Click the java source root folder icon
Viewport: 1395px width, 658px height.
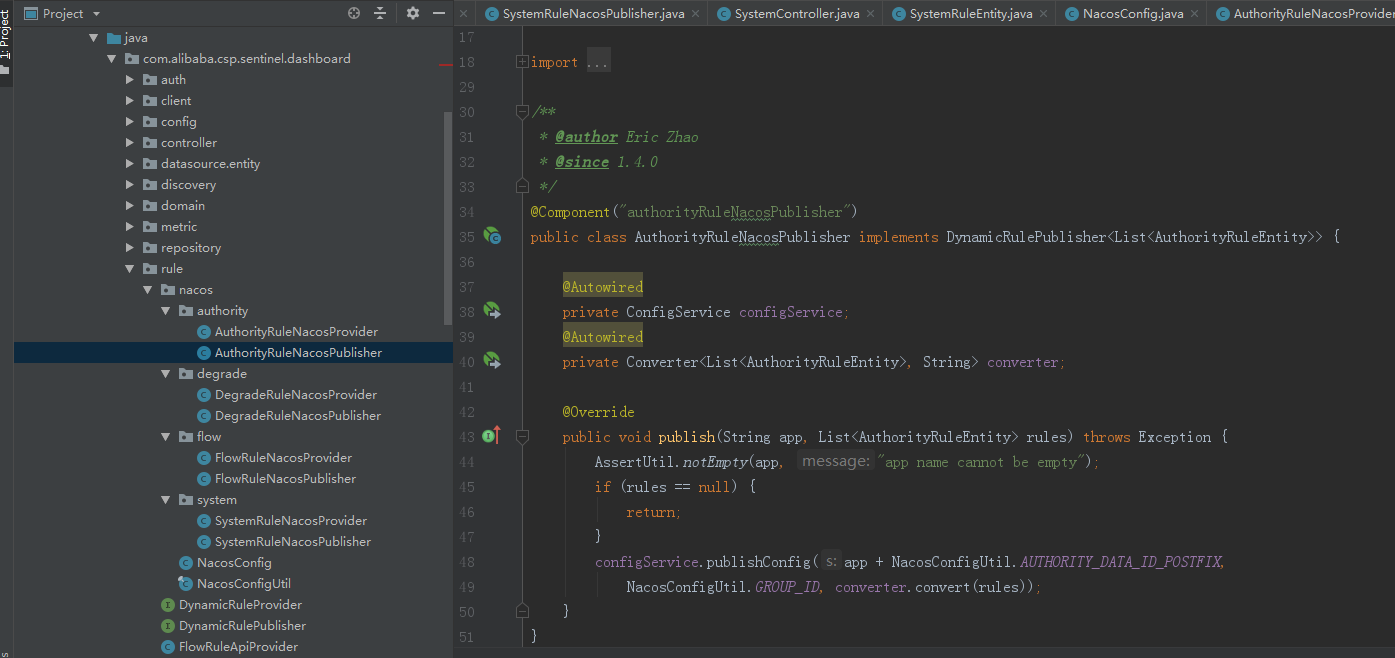click(x=113, y=38)
